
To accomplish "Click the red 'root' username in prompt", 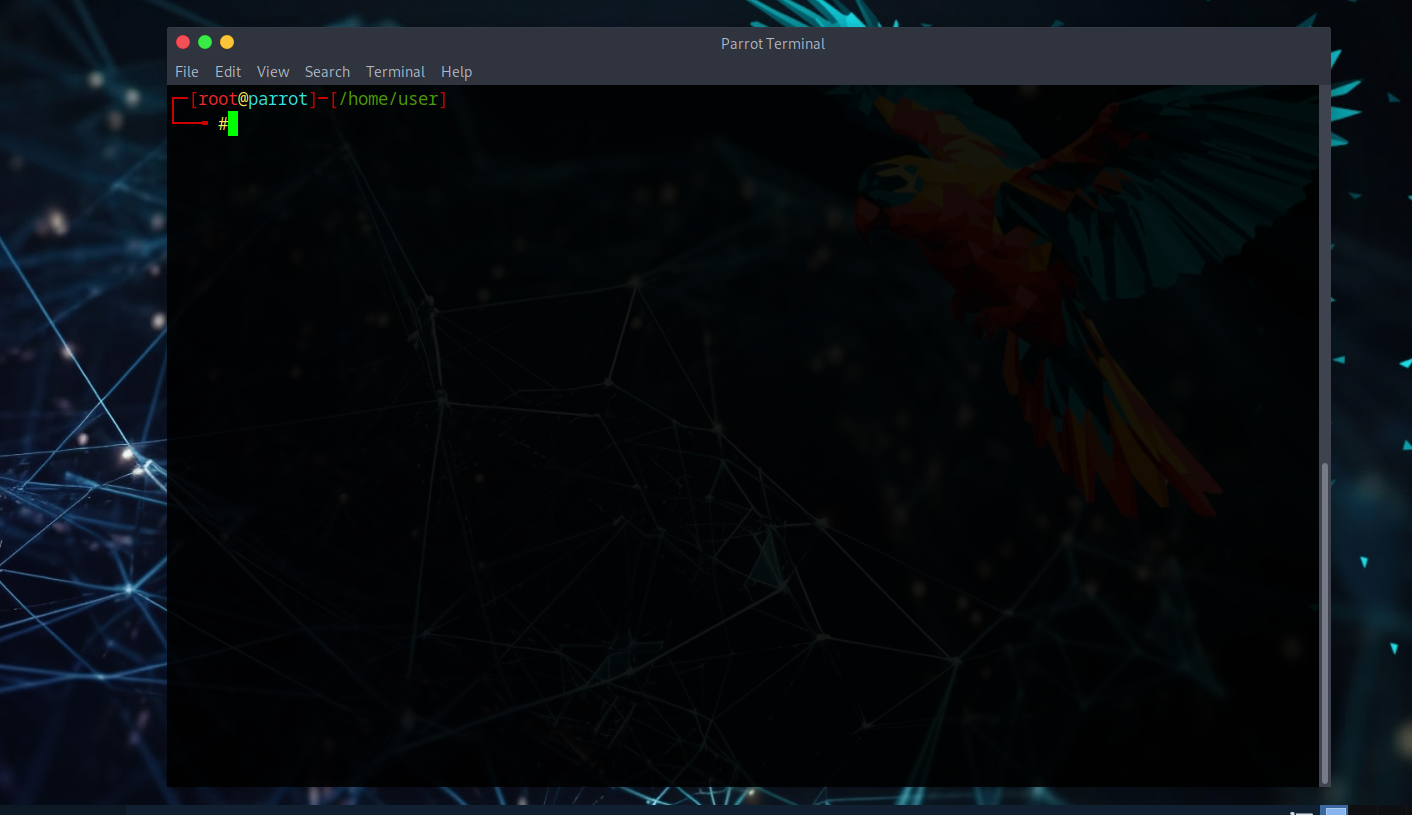I will pyautogui.click(x=218, y=99).
